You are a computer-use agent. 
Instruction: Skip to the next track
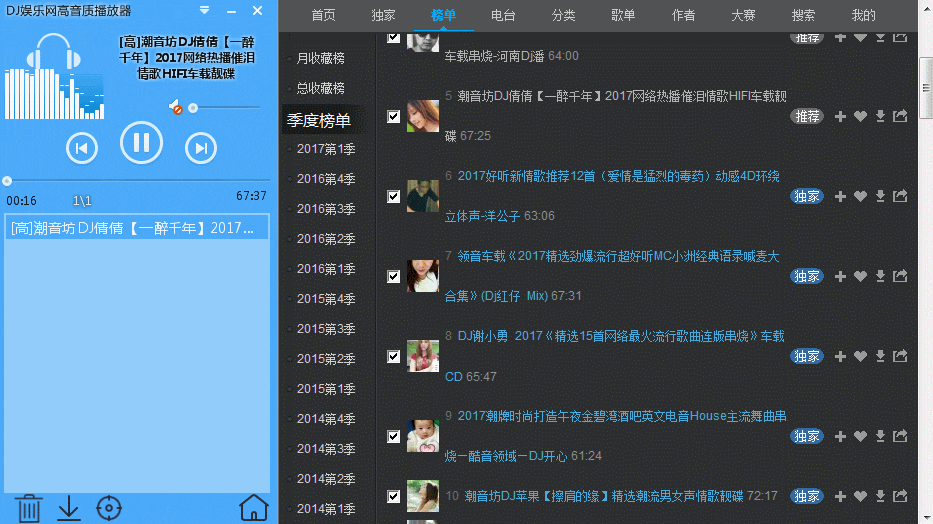point(201,148)
